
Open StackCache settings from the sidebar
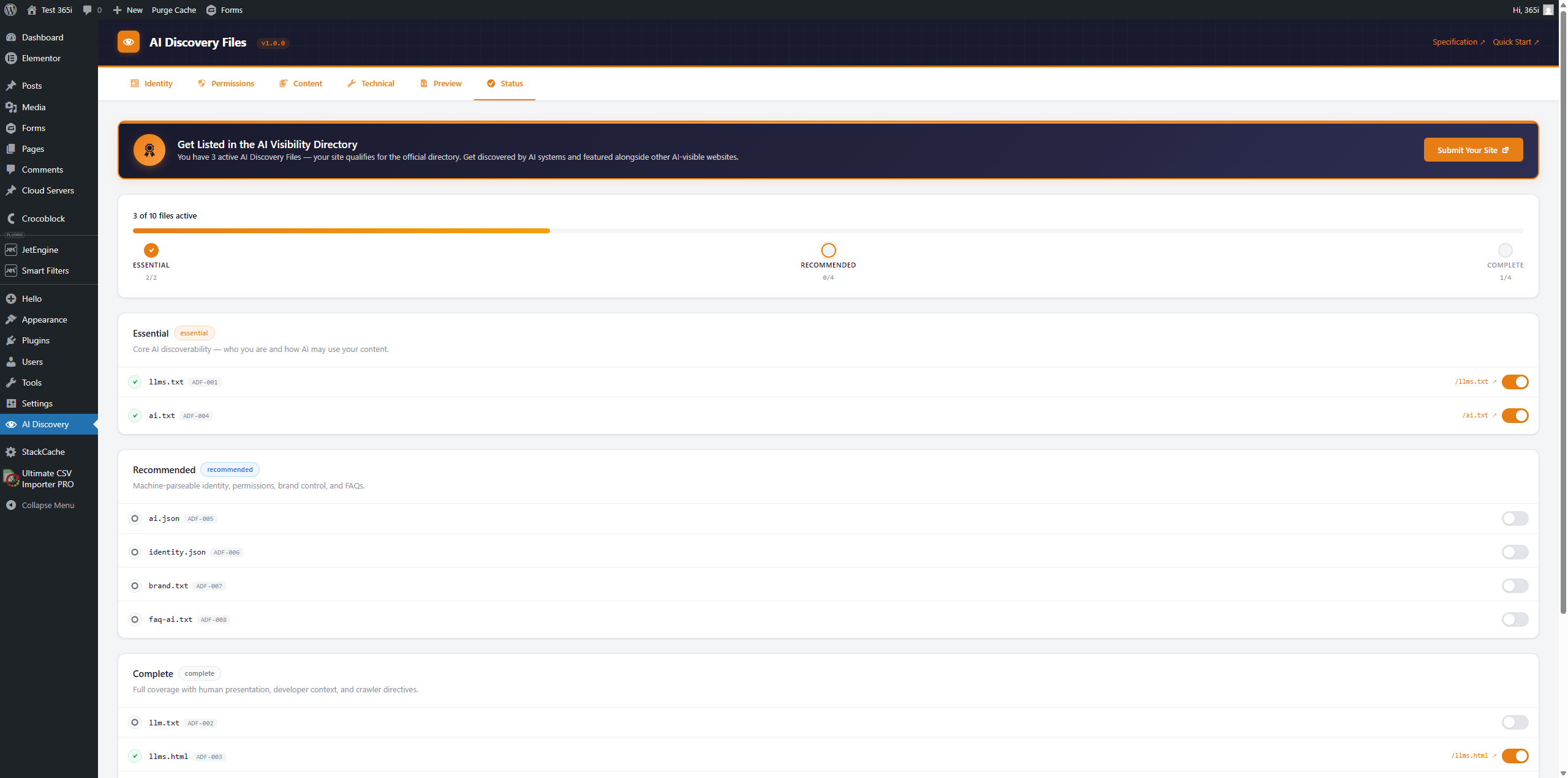pos(11,452)
